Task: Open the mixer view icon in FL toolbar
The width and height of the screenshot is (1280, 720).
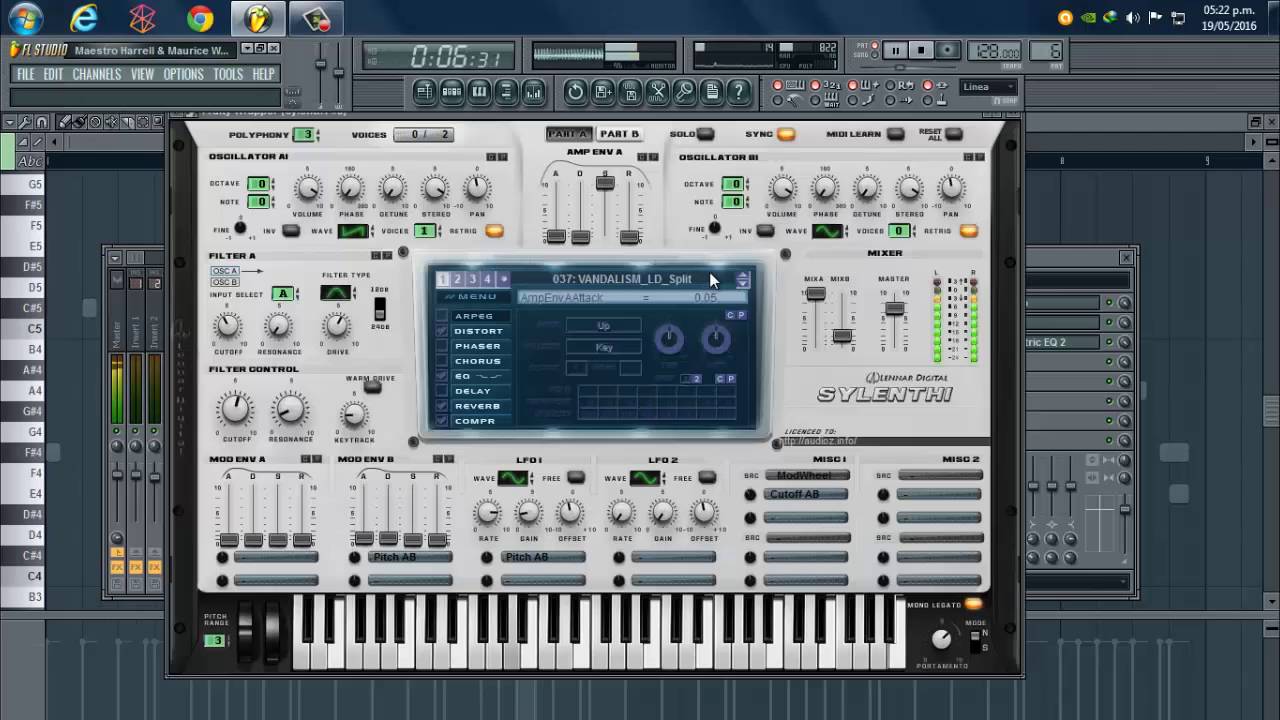Action: click(533, 92)
